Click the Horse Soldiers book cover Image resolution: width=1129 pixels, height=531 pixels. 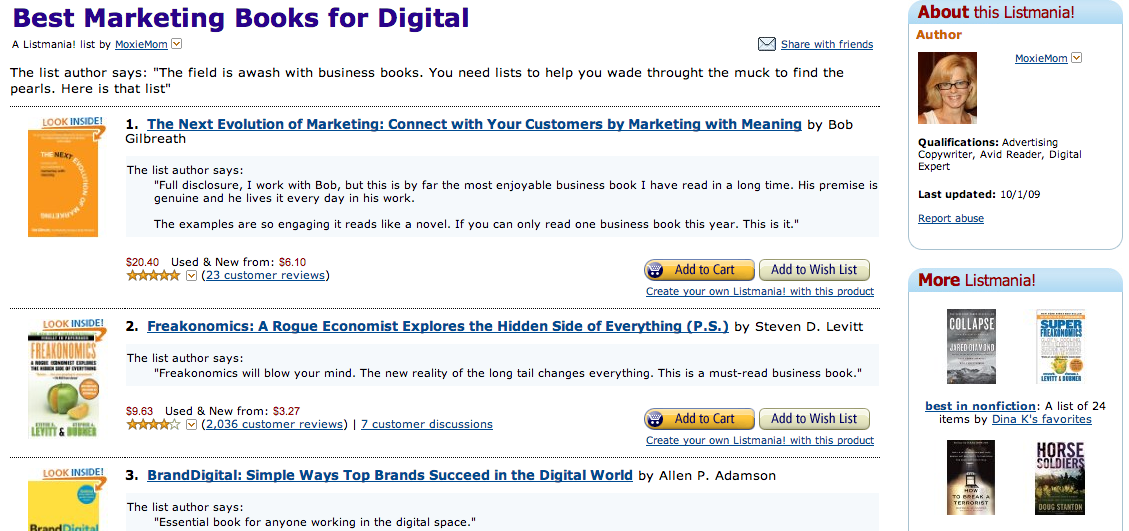pos(1060,477)
